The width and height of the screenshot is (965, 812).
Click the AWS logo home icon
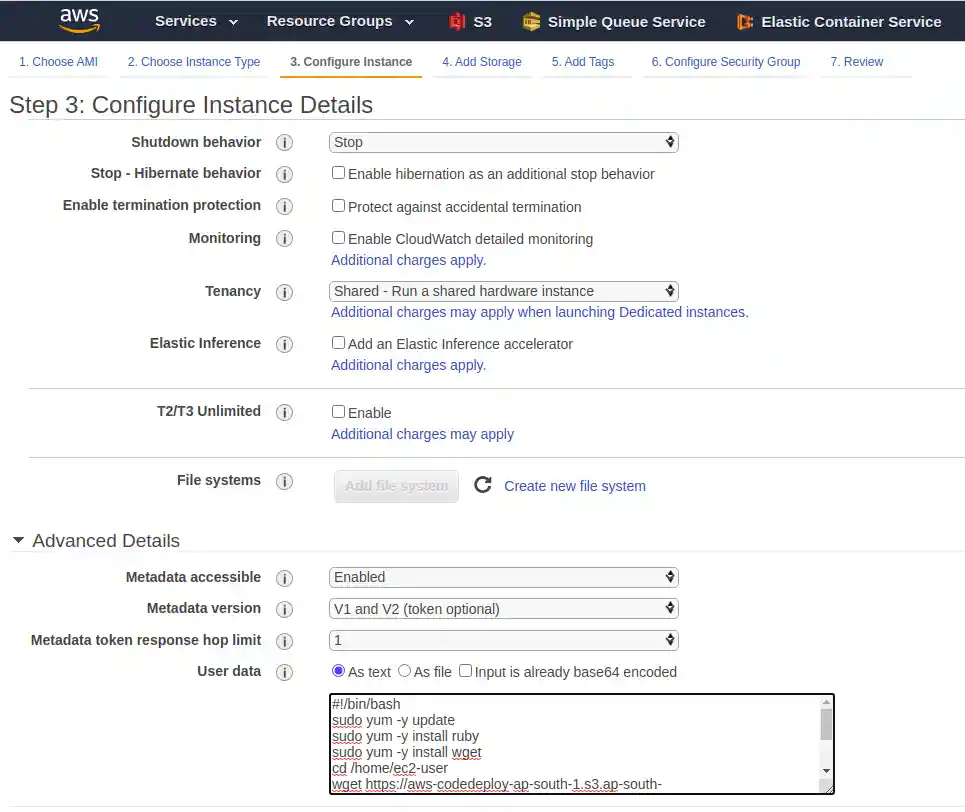[x=79, y=21]
